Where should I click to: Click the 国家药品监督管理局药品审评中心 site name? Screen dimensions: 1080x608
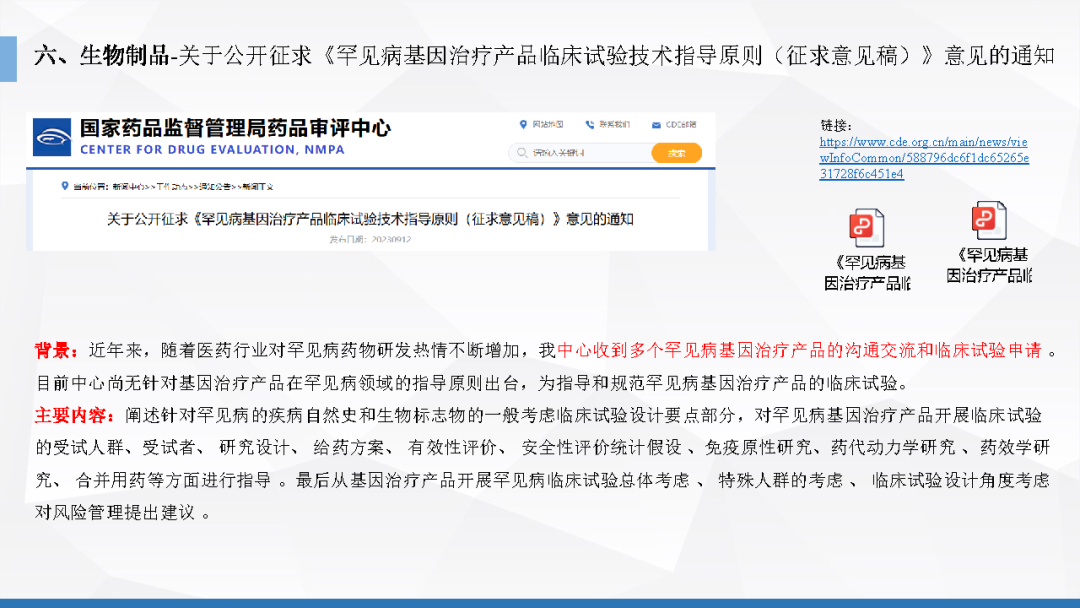coord(235,128)
